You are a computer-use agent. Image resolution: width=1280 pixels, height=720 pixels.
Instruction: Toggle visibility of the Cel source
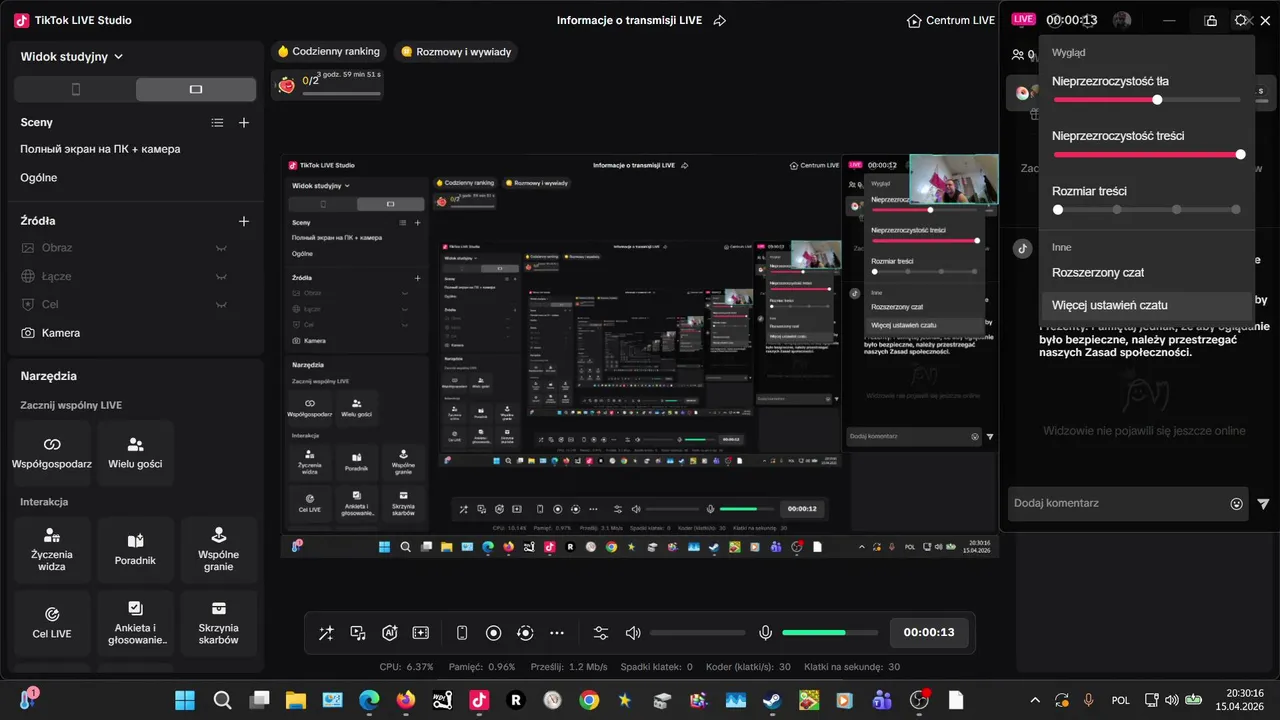click(x=222, y=304)
